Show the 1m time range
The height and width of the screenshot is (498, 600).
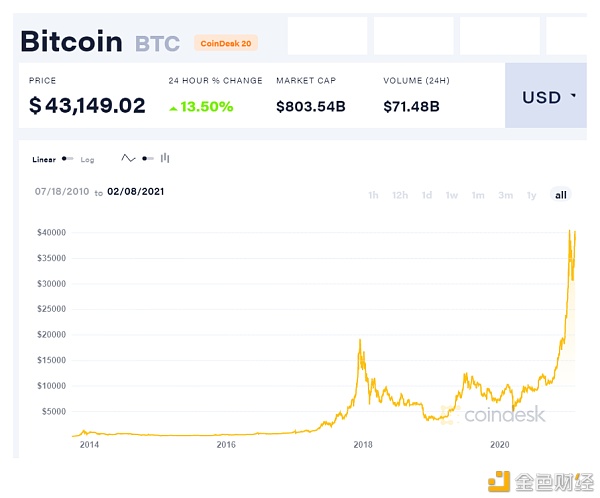coord(478,195)
